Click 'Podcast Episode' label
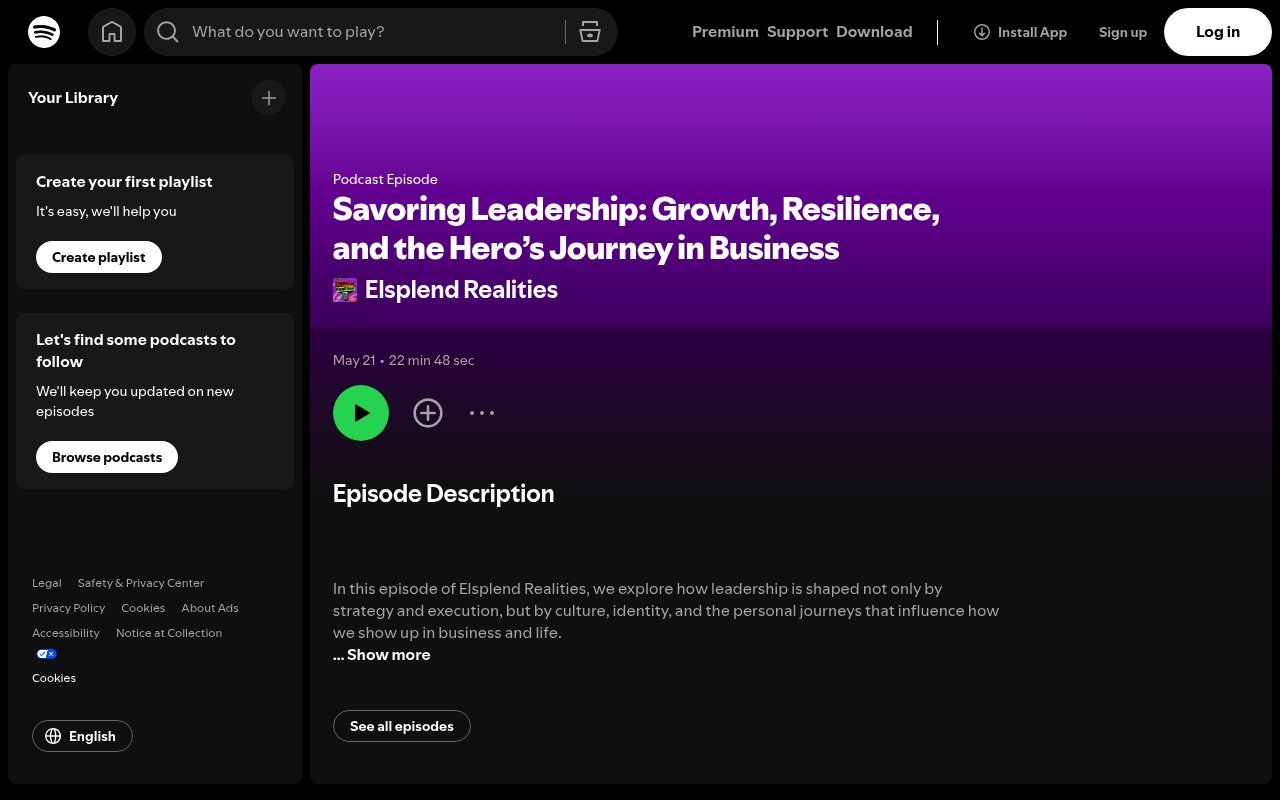Image resolution: width=1280 pixels, height=800 pixels. tap(385, 179)
